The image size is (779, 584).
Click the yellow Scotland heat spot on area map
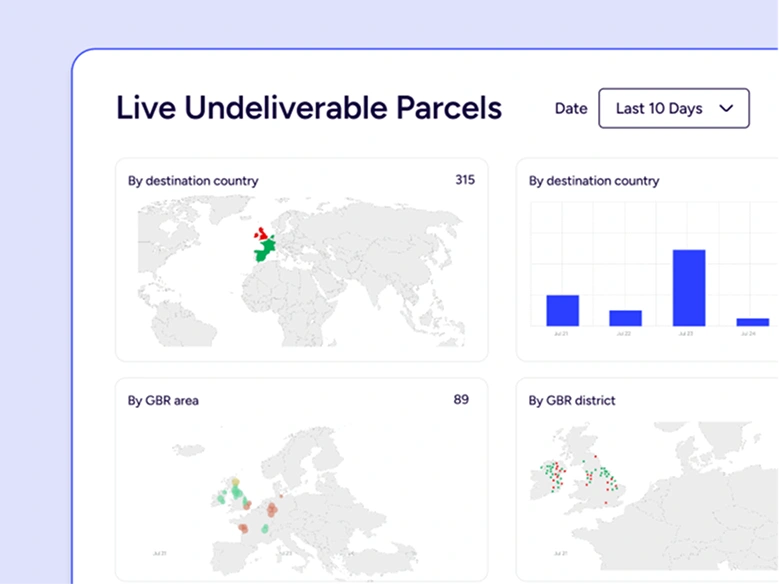coord(235,482)
